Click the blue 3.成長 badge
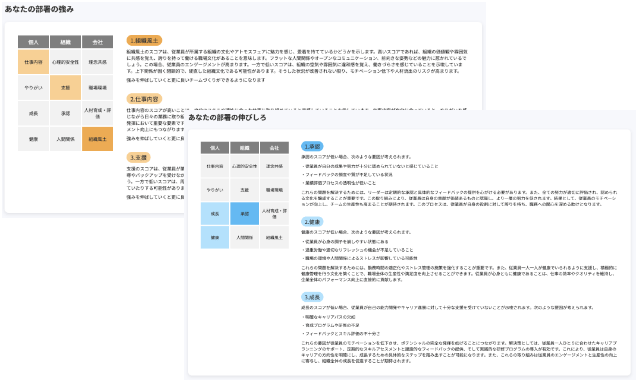 (x=312, y=297)
